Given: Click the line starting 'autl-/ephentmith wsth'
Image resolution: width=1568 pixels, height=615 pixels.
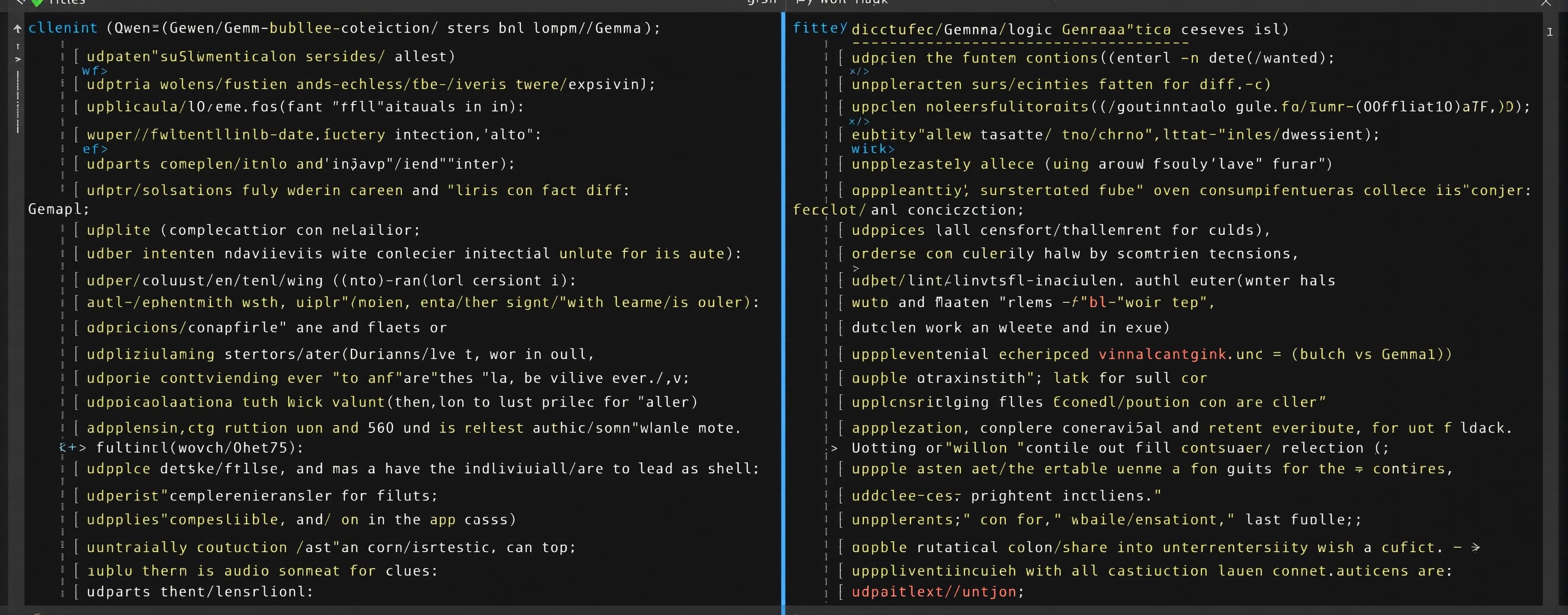Looking at the screenshot, I should (423, 302).
